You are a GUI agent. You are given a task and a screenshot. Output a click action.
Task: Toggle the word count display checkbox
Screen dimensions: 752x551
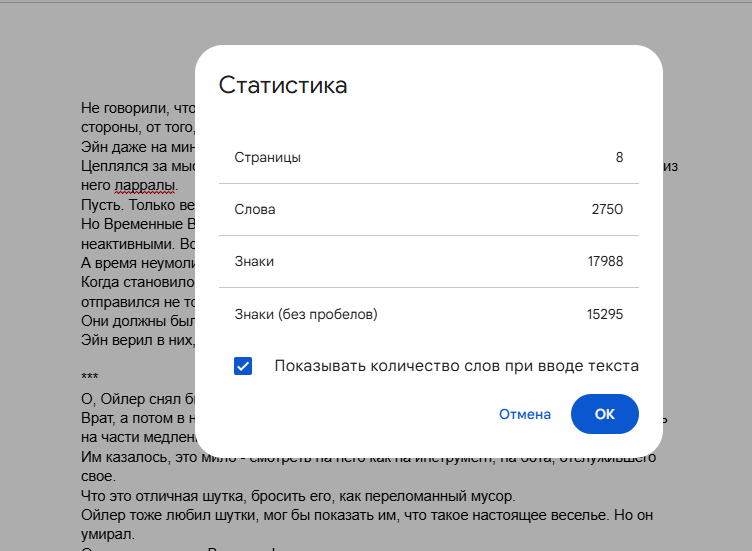coord(243,366)
